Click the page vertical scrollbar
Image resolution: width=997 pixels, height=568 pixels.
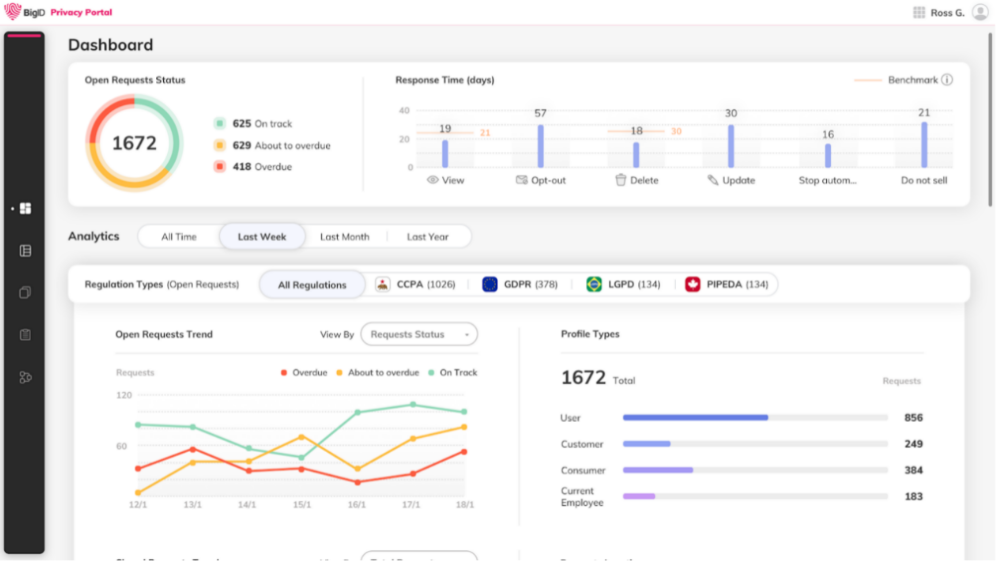pyautogui.click(x=990, y=120)
